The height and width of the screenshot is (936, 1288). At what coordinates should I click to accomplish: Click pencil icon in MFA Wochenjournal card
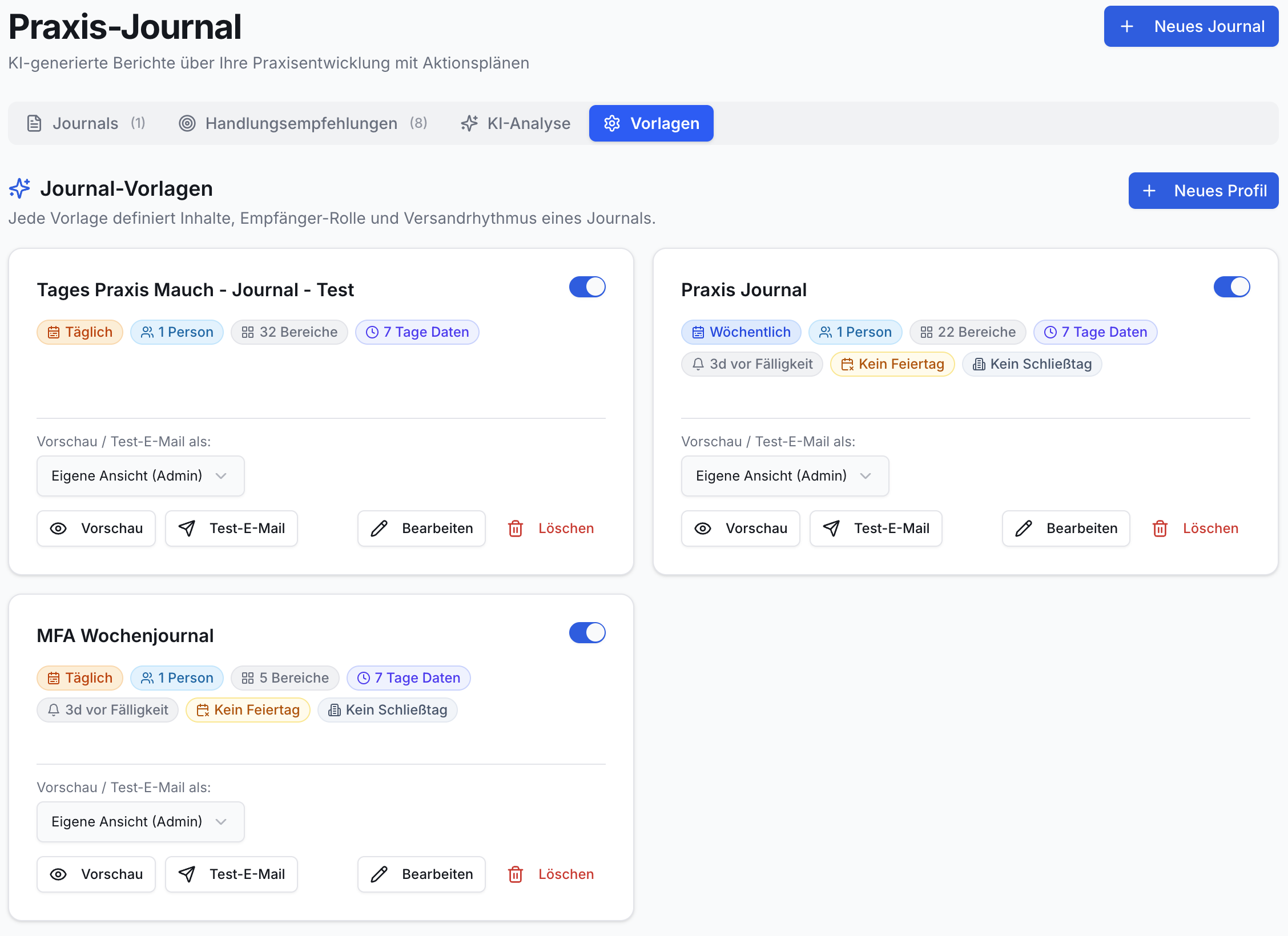(379, 874)
